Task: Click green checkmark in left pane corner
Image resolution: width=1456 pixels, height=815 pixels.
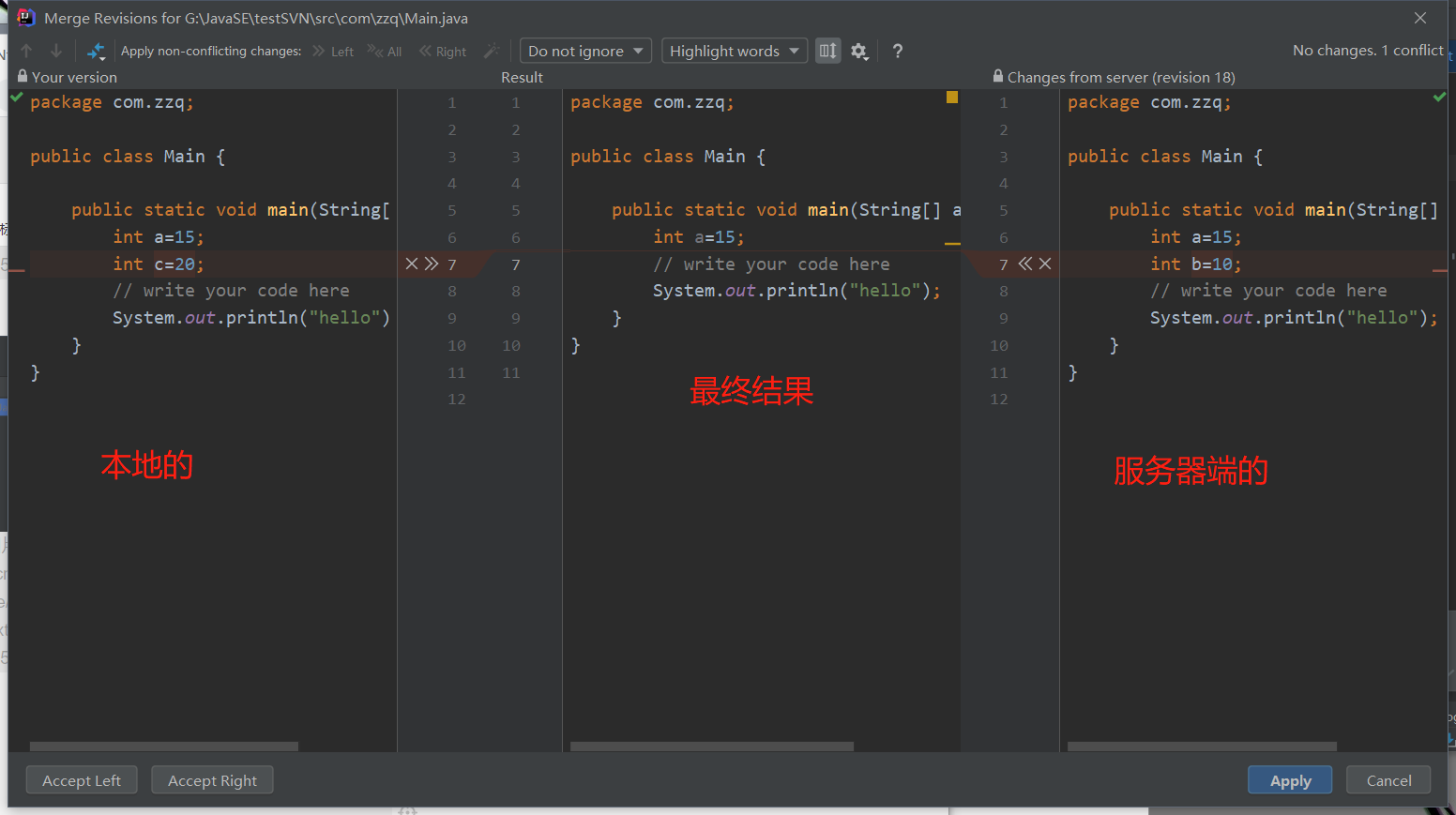Action: 17,97
